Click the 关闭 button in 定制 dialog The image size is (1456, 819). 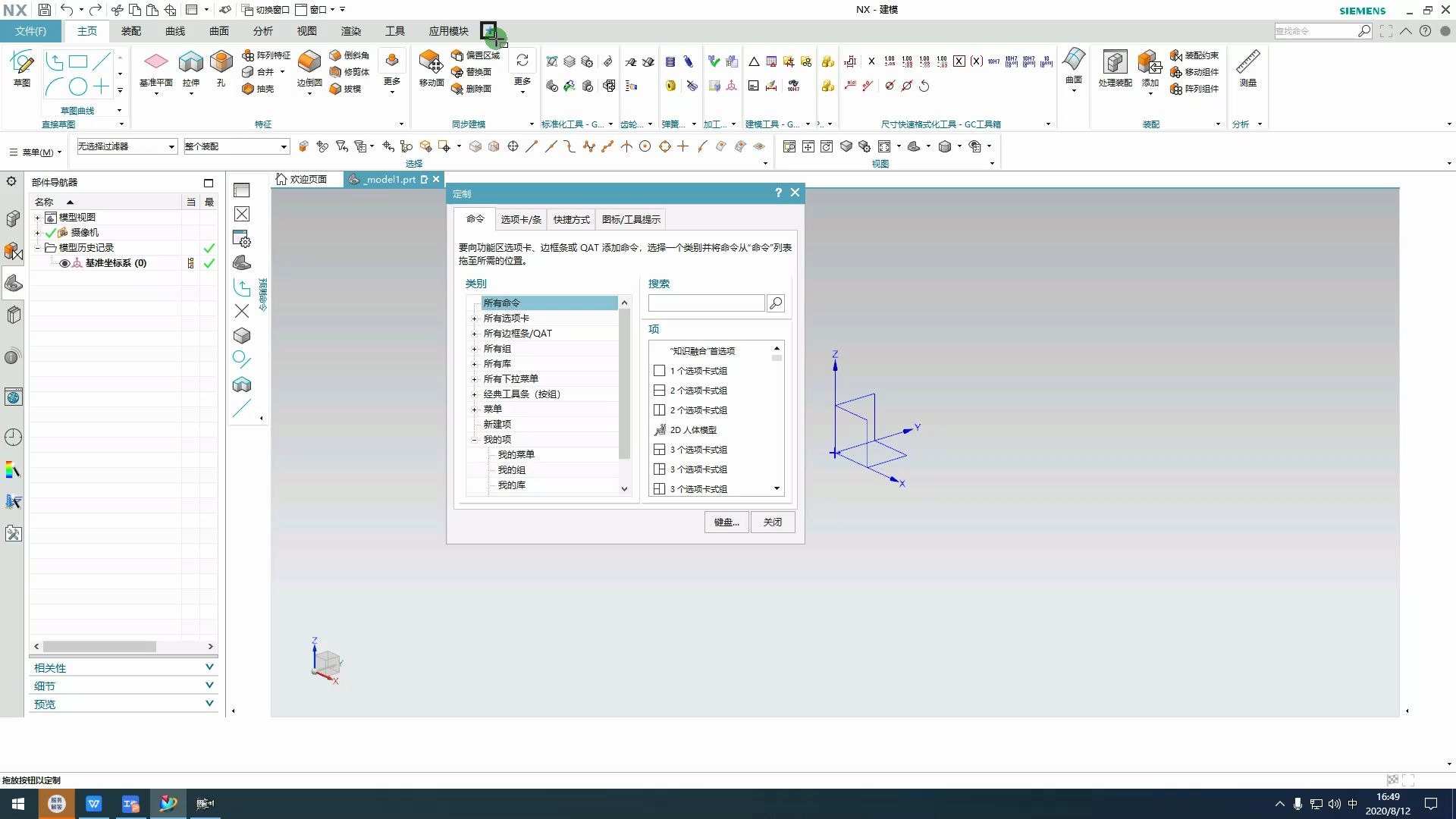click(772, 522)
